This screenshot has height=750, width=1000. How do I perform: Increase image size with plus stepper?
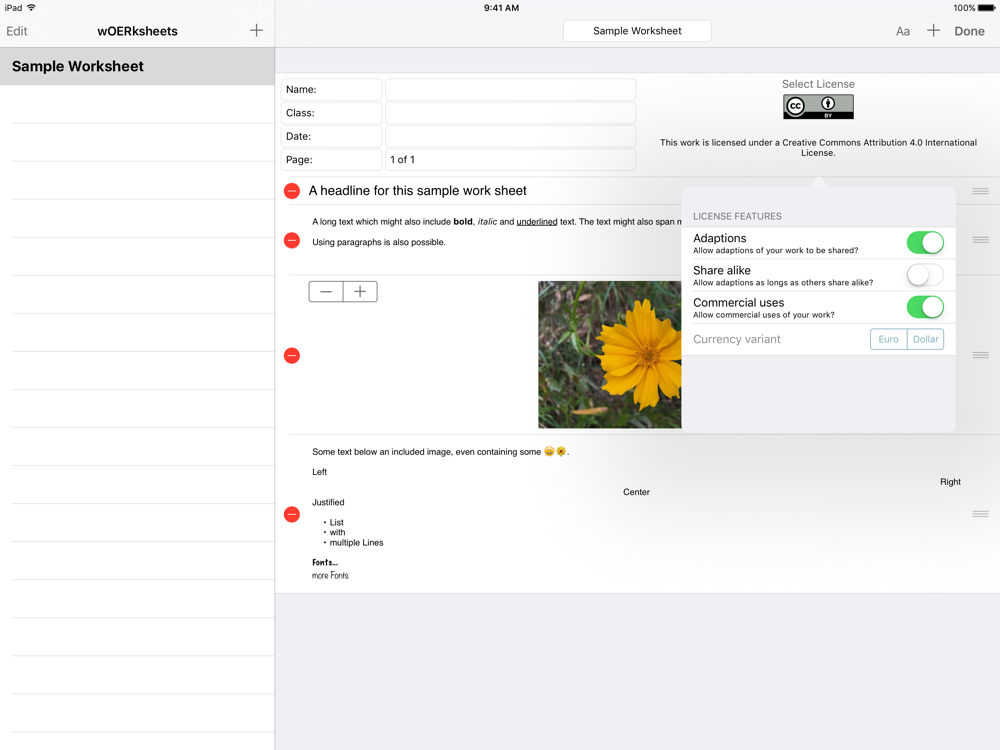pos(360,292)
